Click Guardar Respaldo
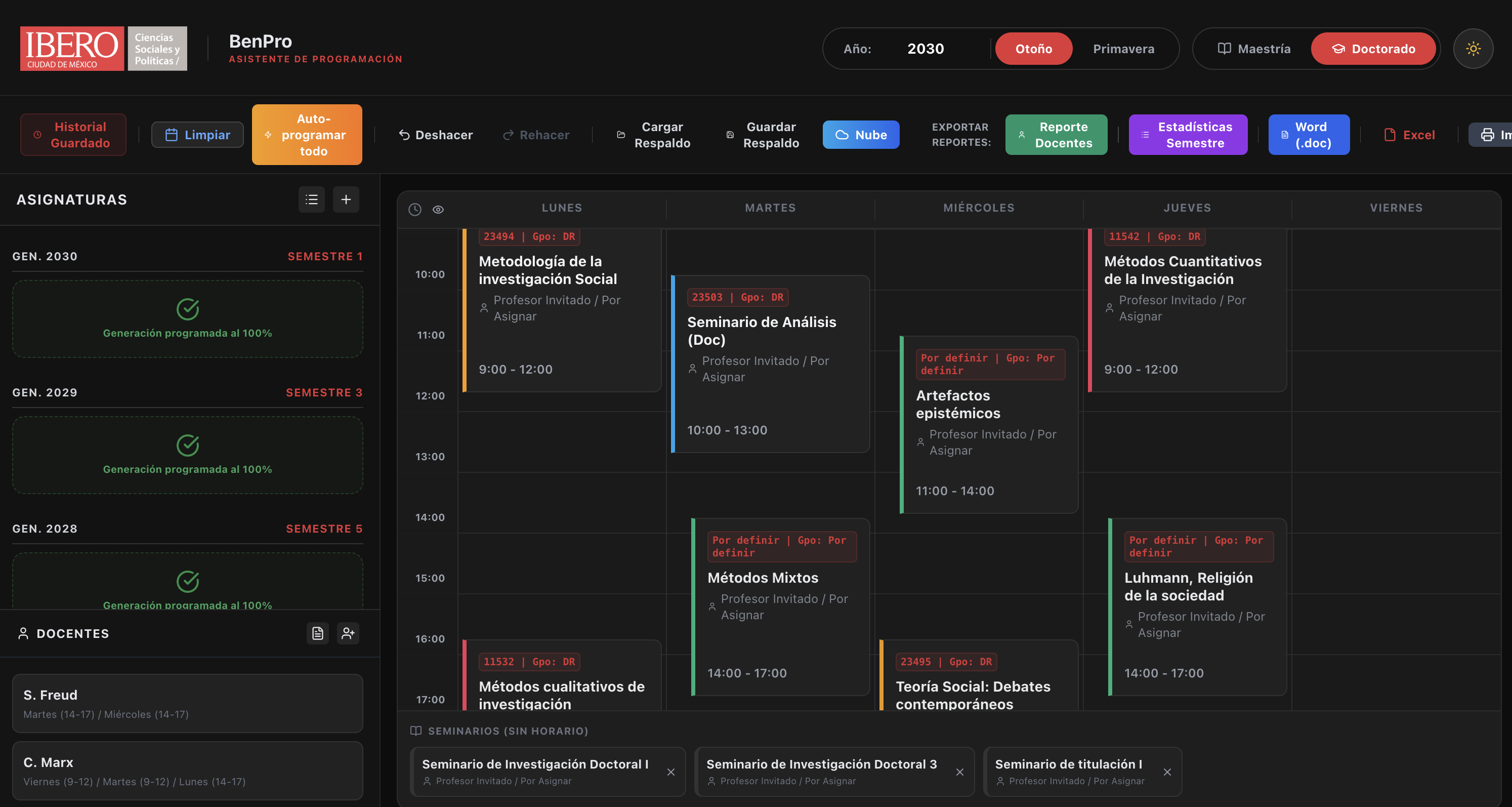The image size is (1512, 807). (763, 135)
